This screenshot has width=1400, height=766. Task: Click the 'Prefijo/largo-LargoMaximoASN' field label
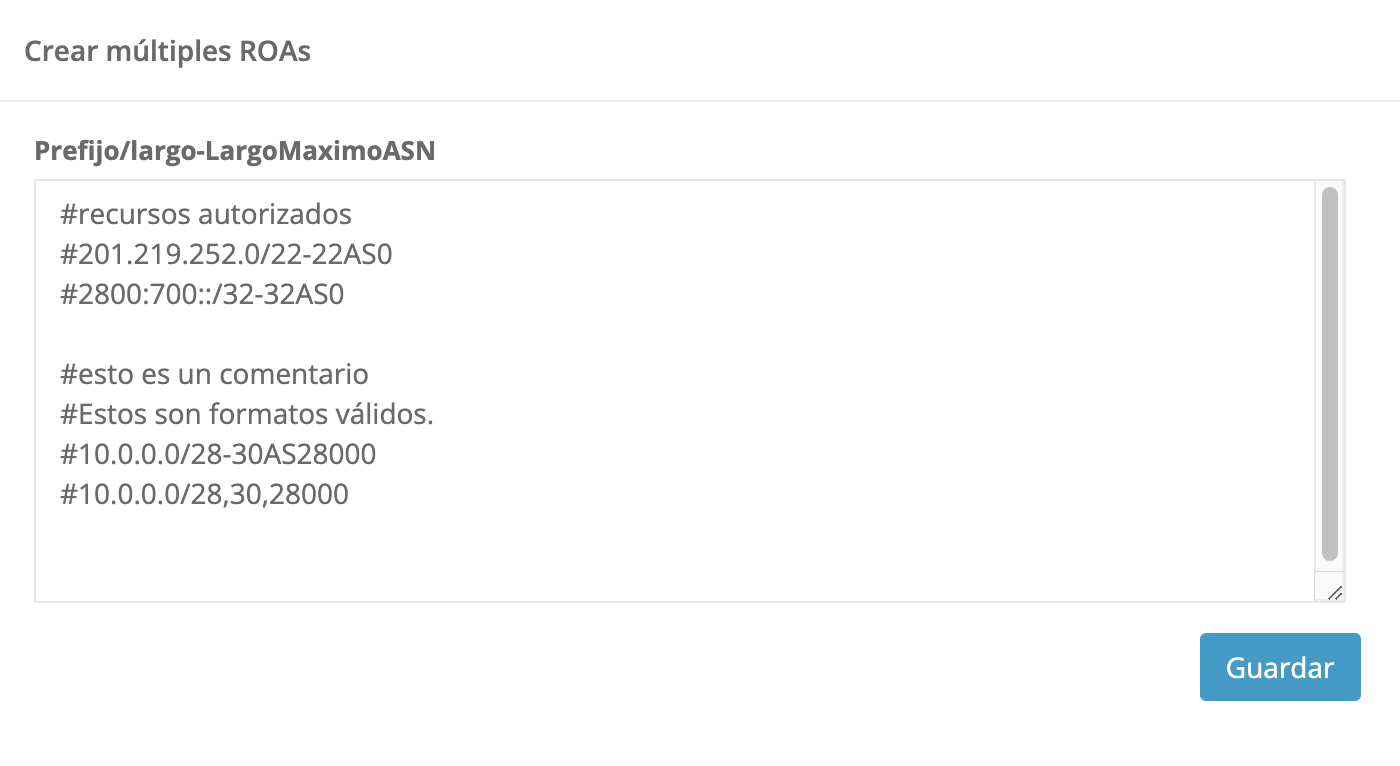pyautogui.click(x=235, y=151)
